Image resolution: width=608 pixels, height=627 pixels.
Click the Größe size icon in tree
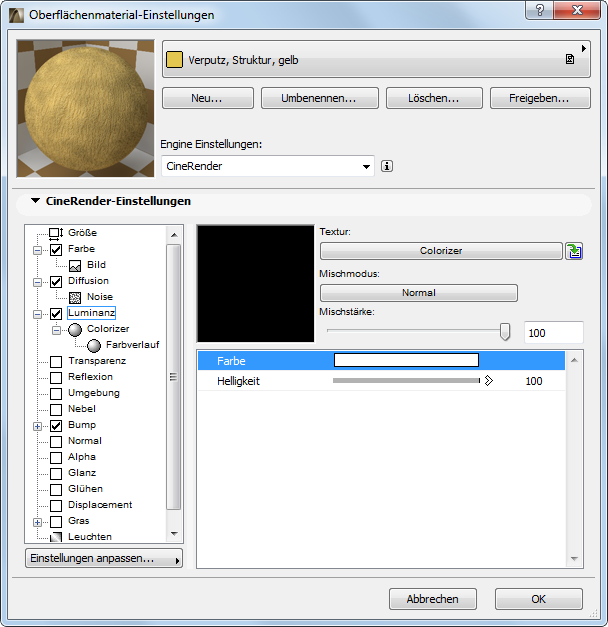point(56,234)
